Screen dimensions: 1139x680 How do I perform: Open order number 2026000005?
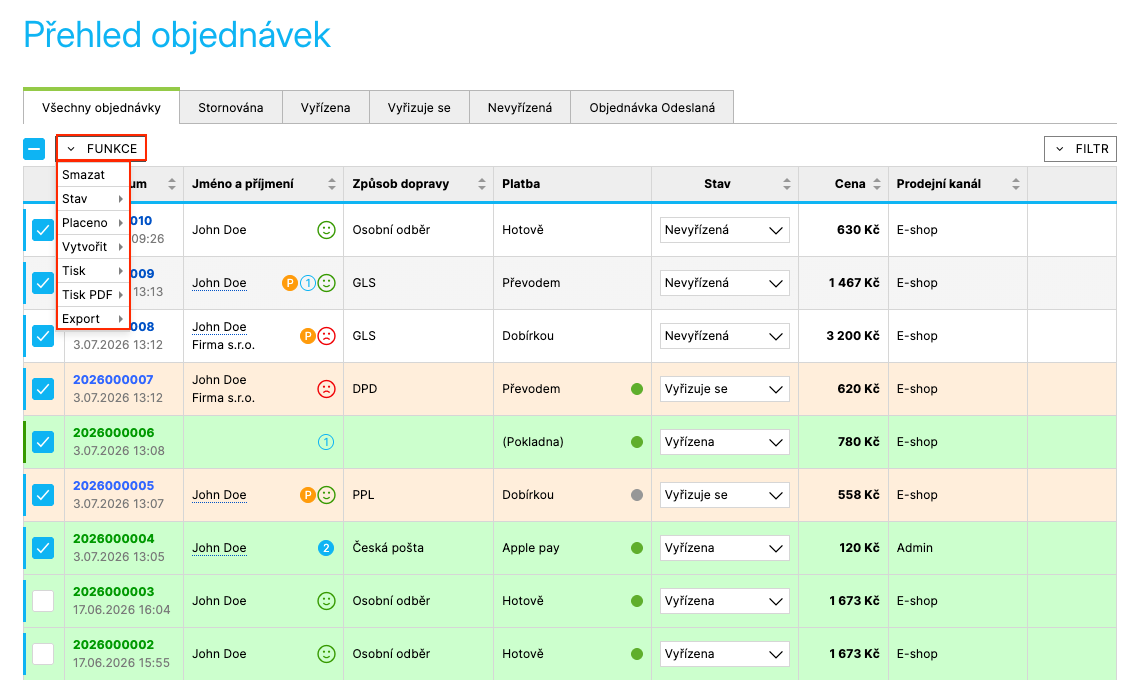[x=113, y=485]
